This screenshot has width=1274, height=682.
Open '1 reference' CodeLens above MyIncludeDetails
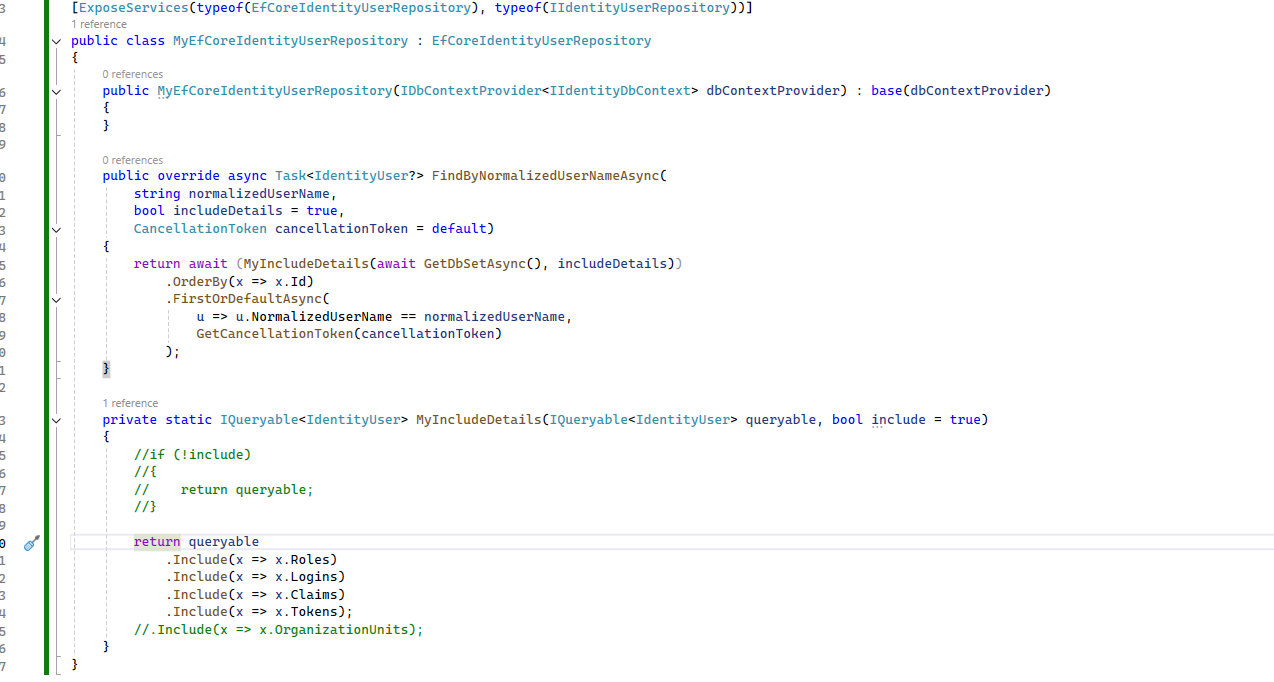(x=130, y=403)
